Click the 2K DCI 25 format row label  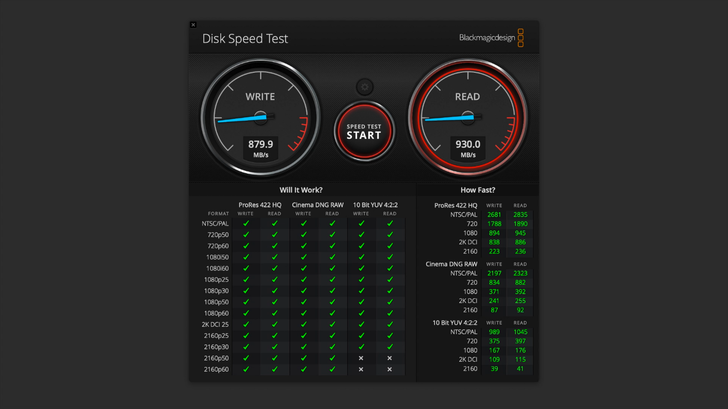coord(215,325)
